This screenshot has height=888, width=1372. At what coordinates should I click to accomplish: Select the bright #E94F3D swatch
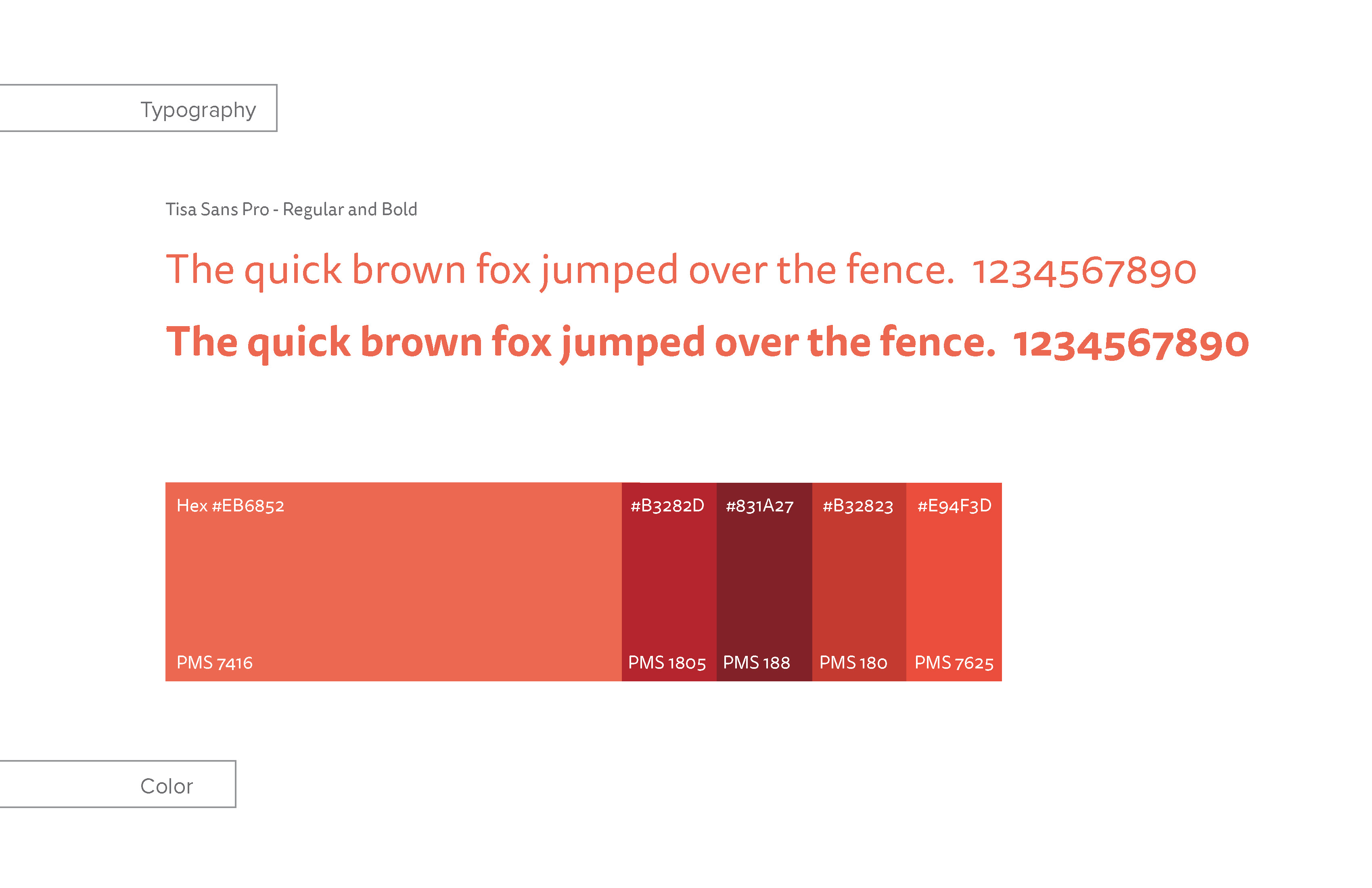(x=954, y=582)
